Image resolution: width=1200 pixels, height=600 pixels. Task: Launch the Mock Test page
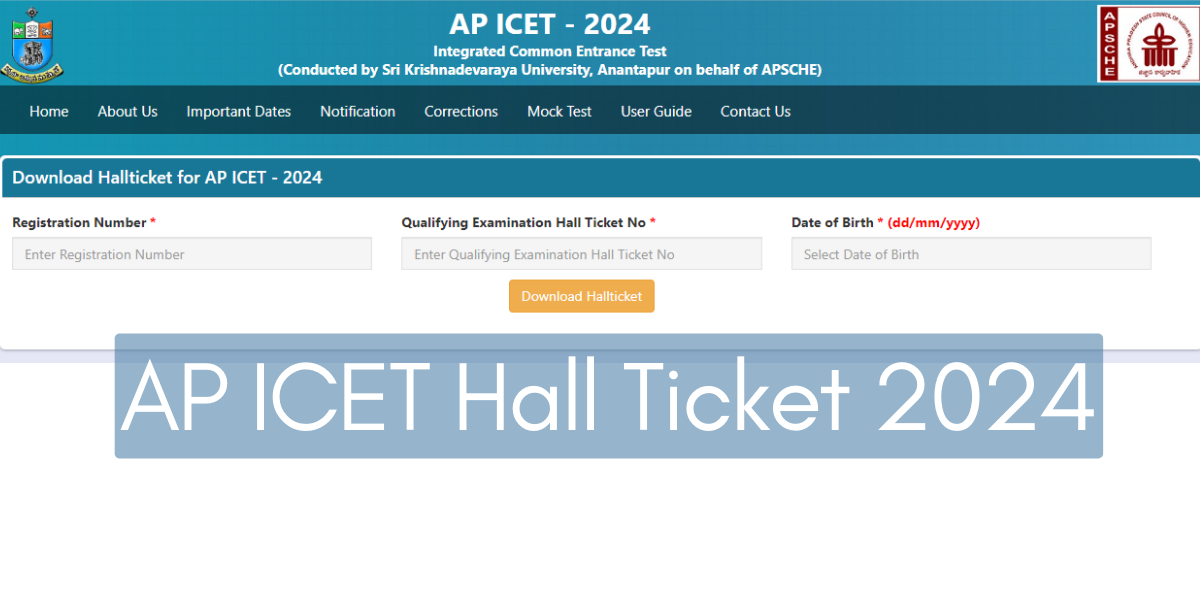point(559,111)
